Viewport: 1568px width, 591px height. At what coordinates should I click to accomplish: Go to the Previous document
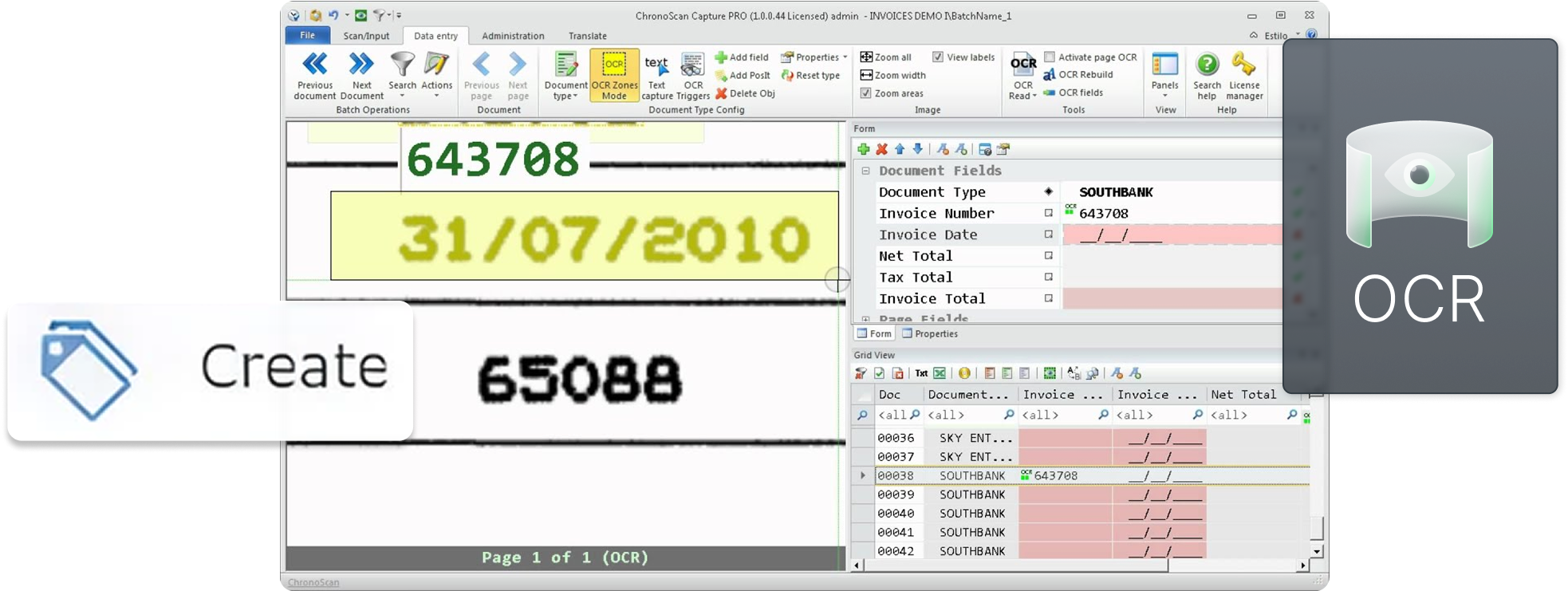(315, 75)
